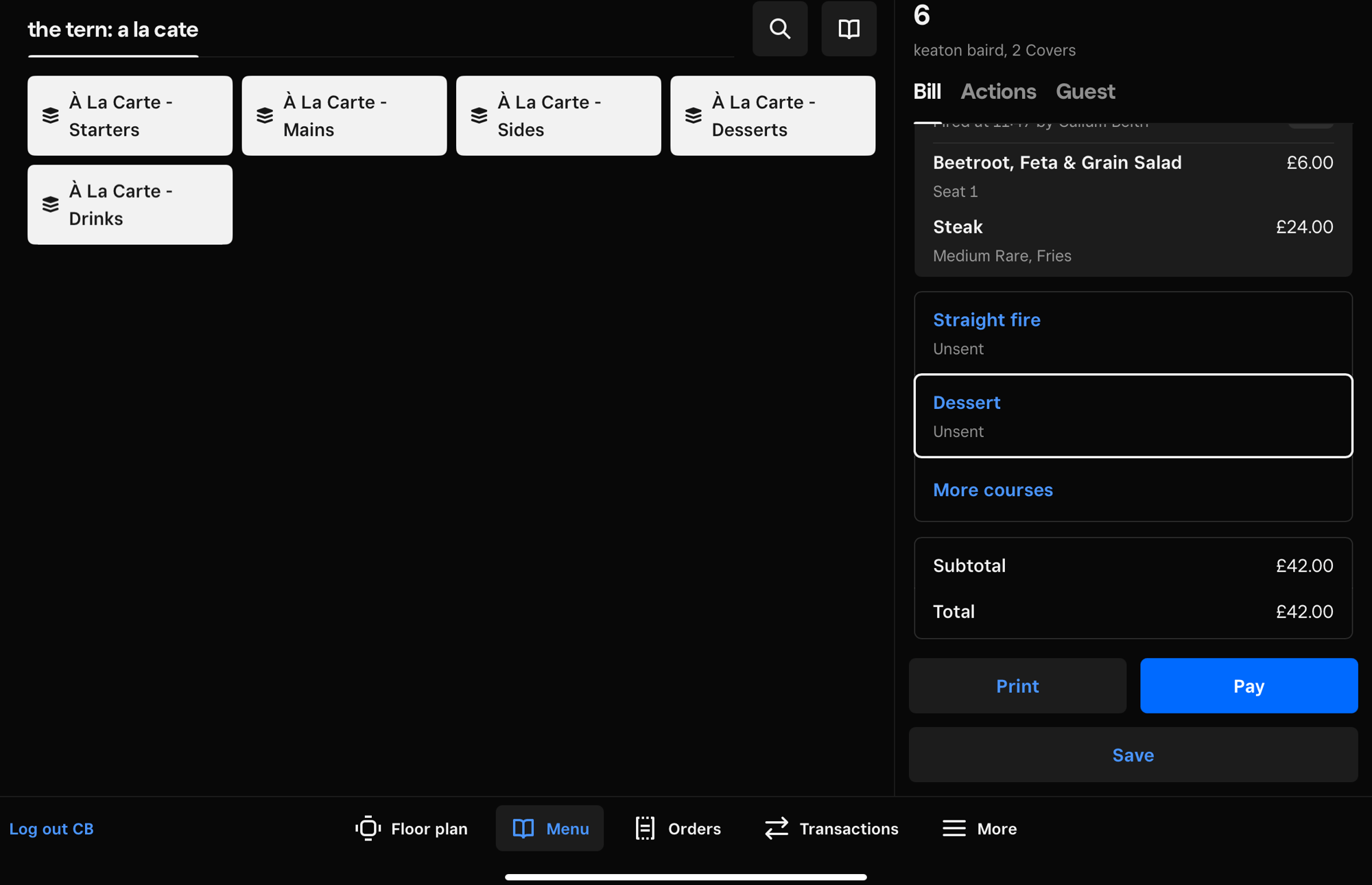Expand More courses
This screenshot has height=885, width=1372.
[x=993, y=490]
